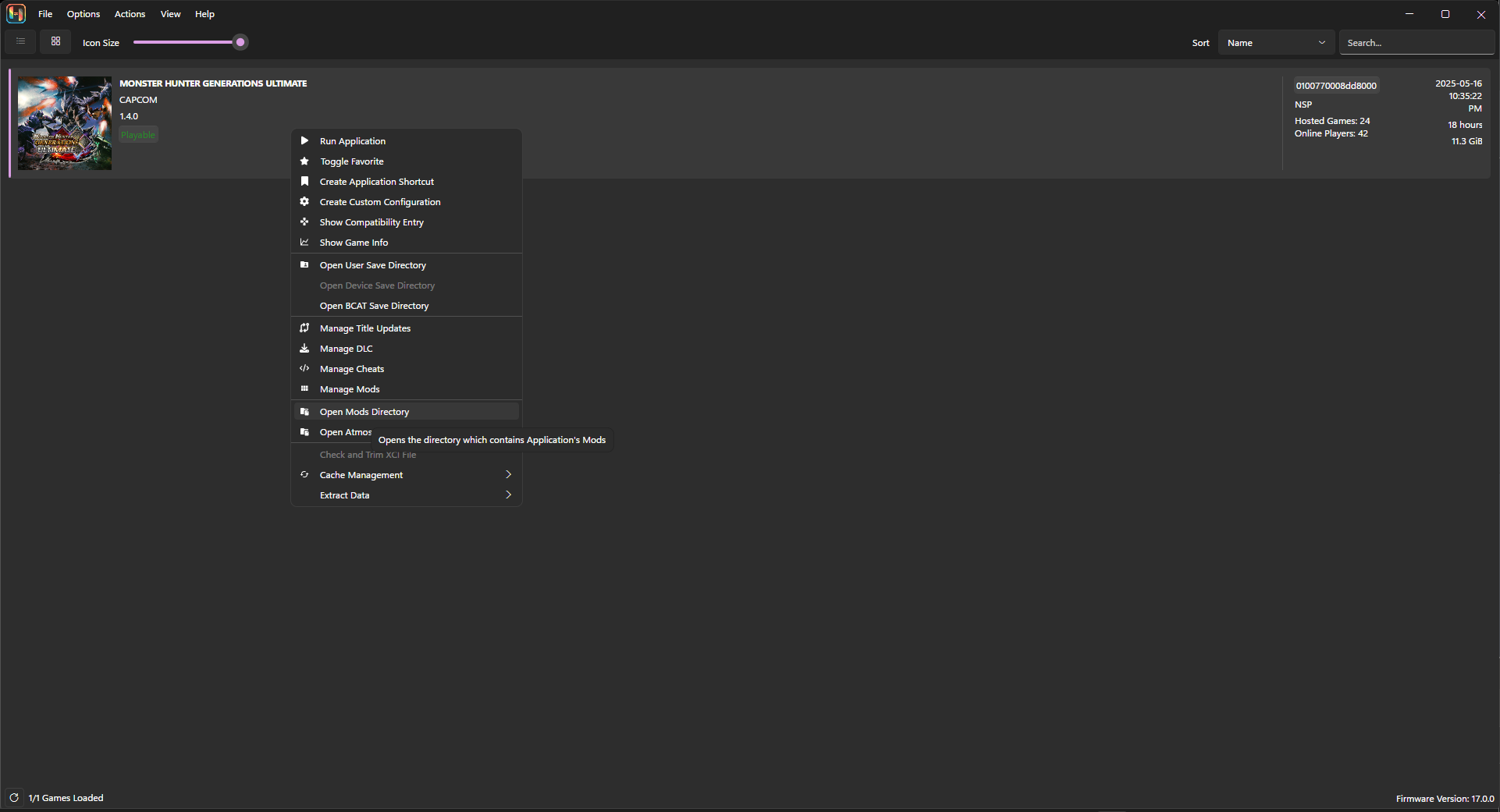1500x812 pixels.
Task: Open the Help menu
Action: [204, 14]
